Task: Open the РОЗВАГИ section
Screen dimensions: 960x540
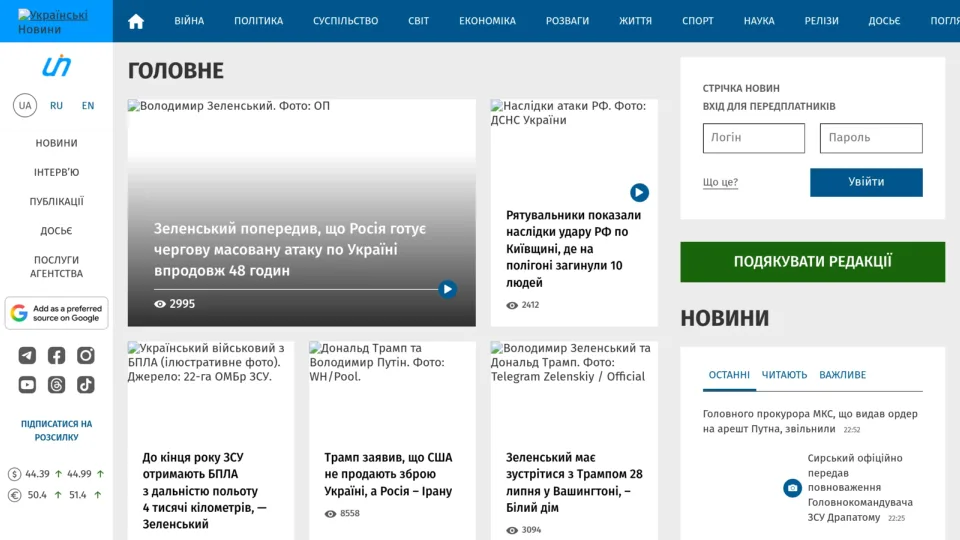Action: click(x=568, y=21)
